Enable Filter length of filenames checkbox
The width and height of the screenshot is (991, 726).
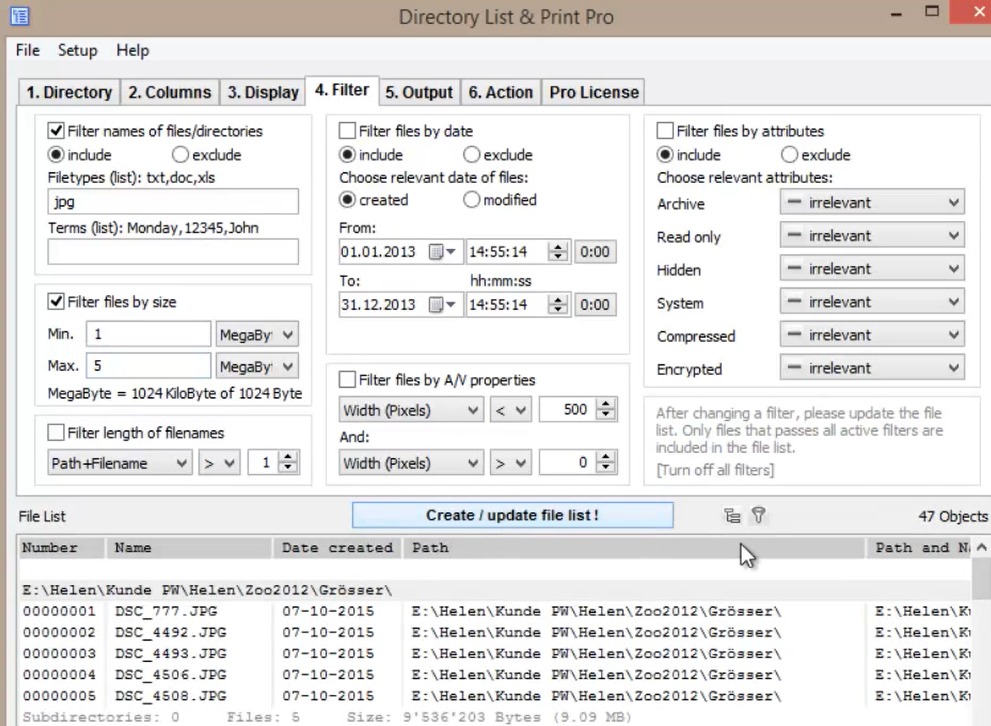tap(56, 432)
